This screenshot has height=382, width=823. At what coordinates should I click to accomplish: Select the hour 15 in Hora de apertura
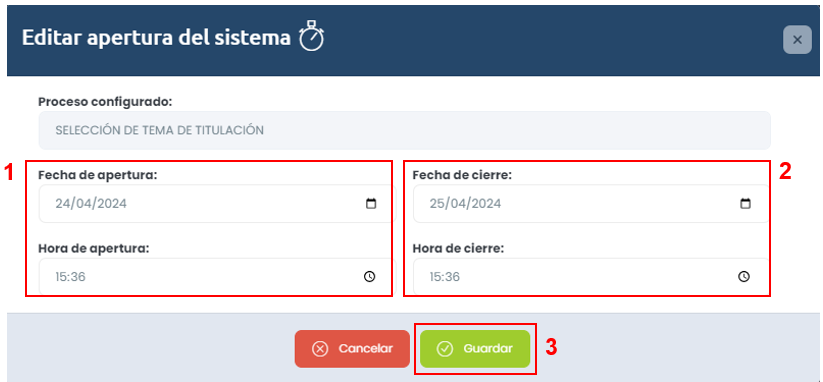60,277
